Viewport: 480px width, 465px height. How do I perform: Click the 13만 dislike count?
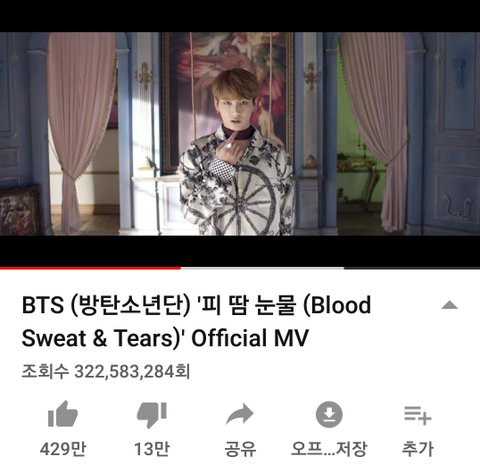coord(152,449)
